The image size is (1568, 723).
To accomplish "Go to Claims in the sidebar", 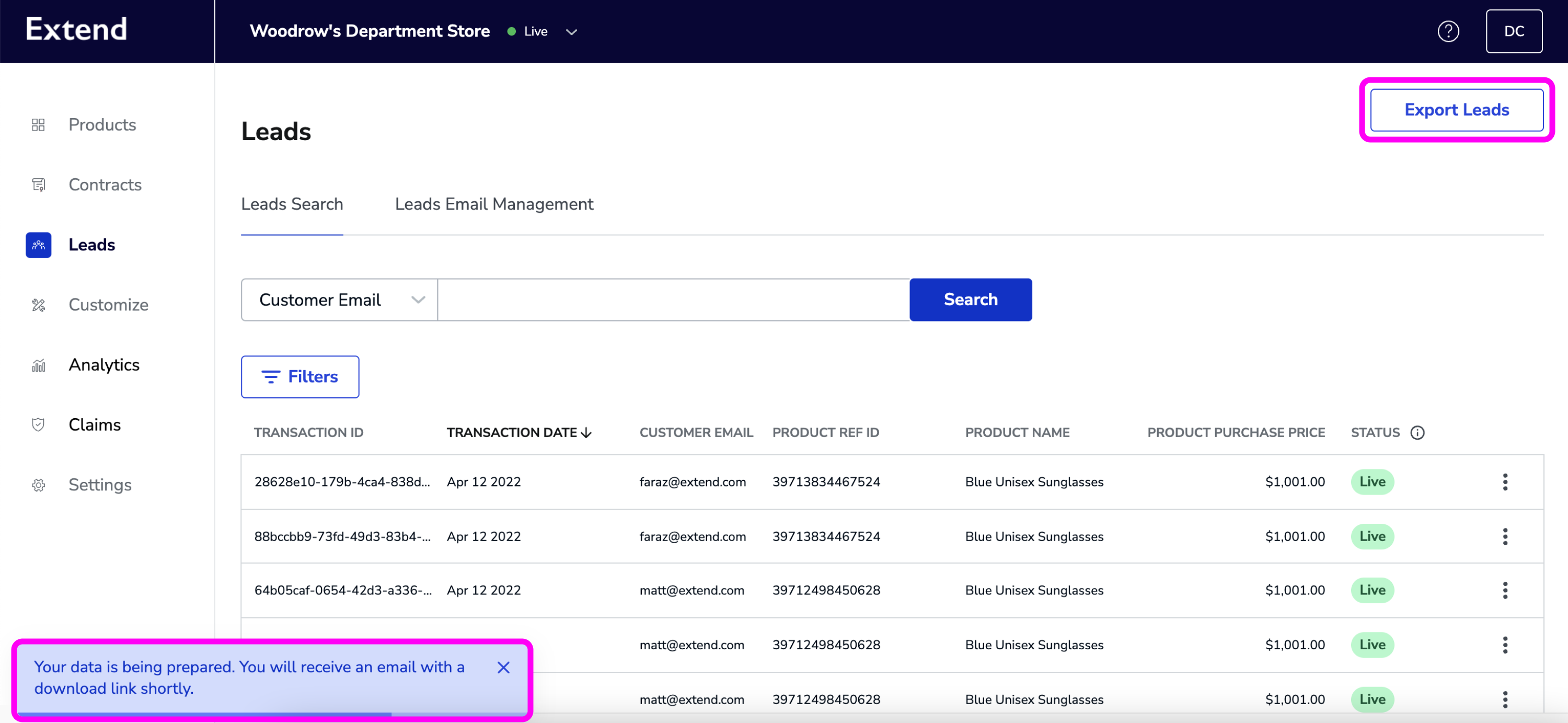I will pyautogui.click(x=95, y=425).
